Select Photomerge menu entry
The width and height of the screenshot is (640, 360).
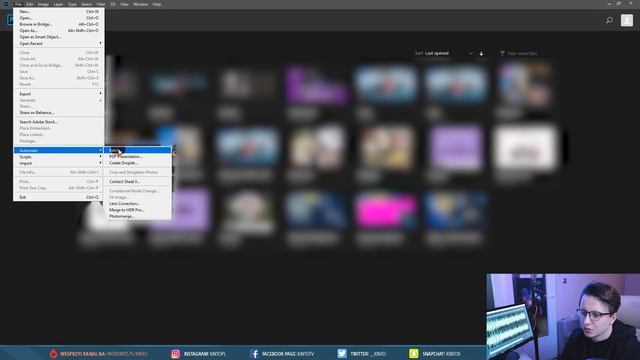coord(138,216)
